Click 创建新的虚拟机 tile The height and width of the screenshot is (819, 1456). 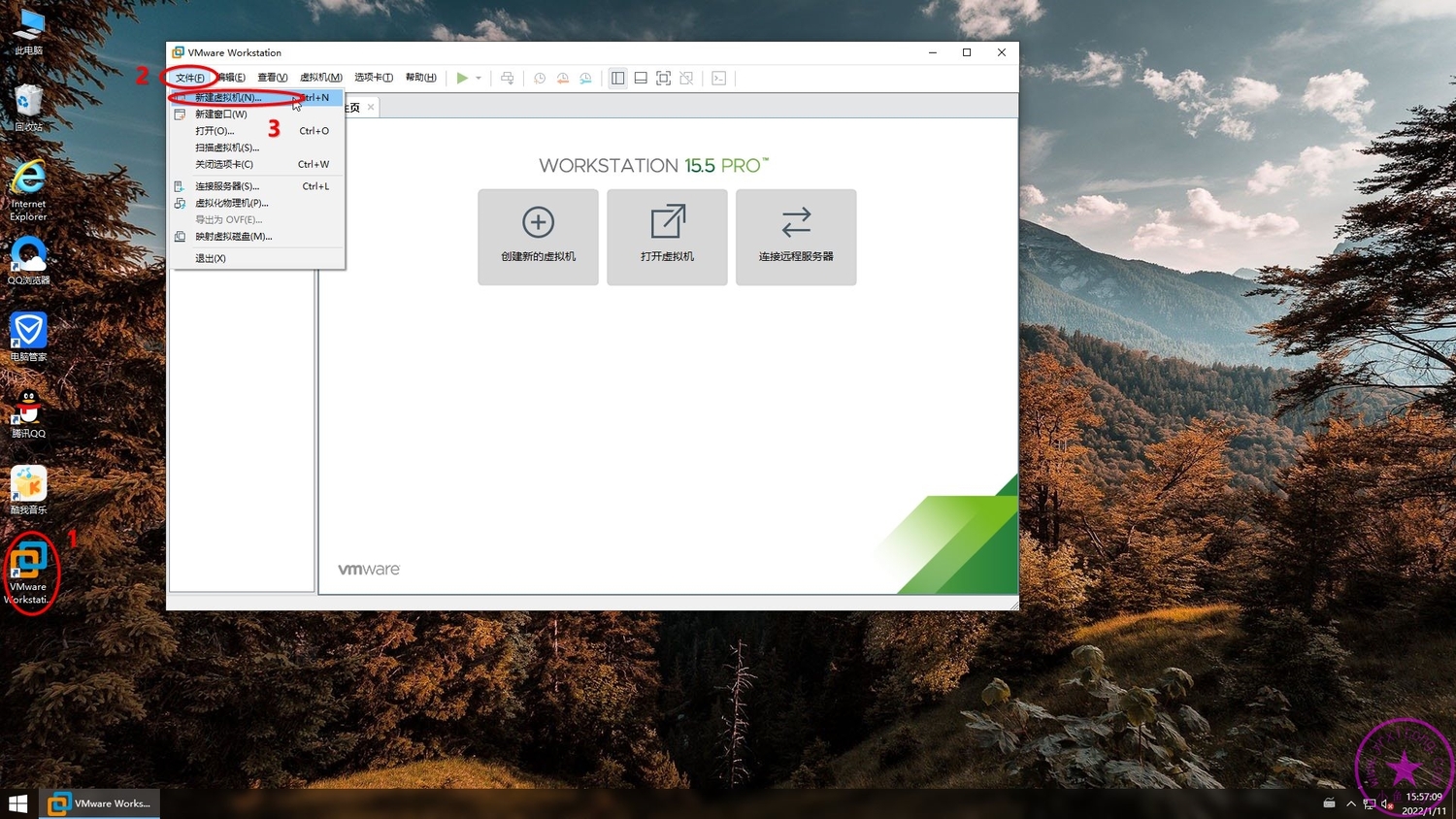point(538,237)
